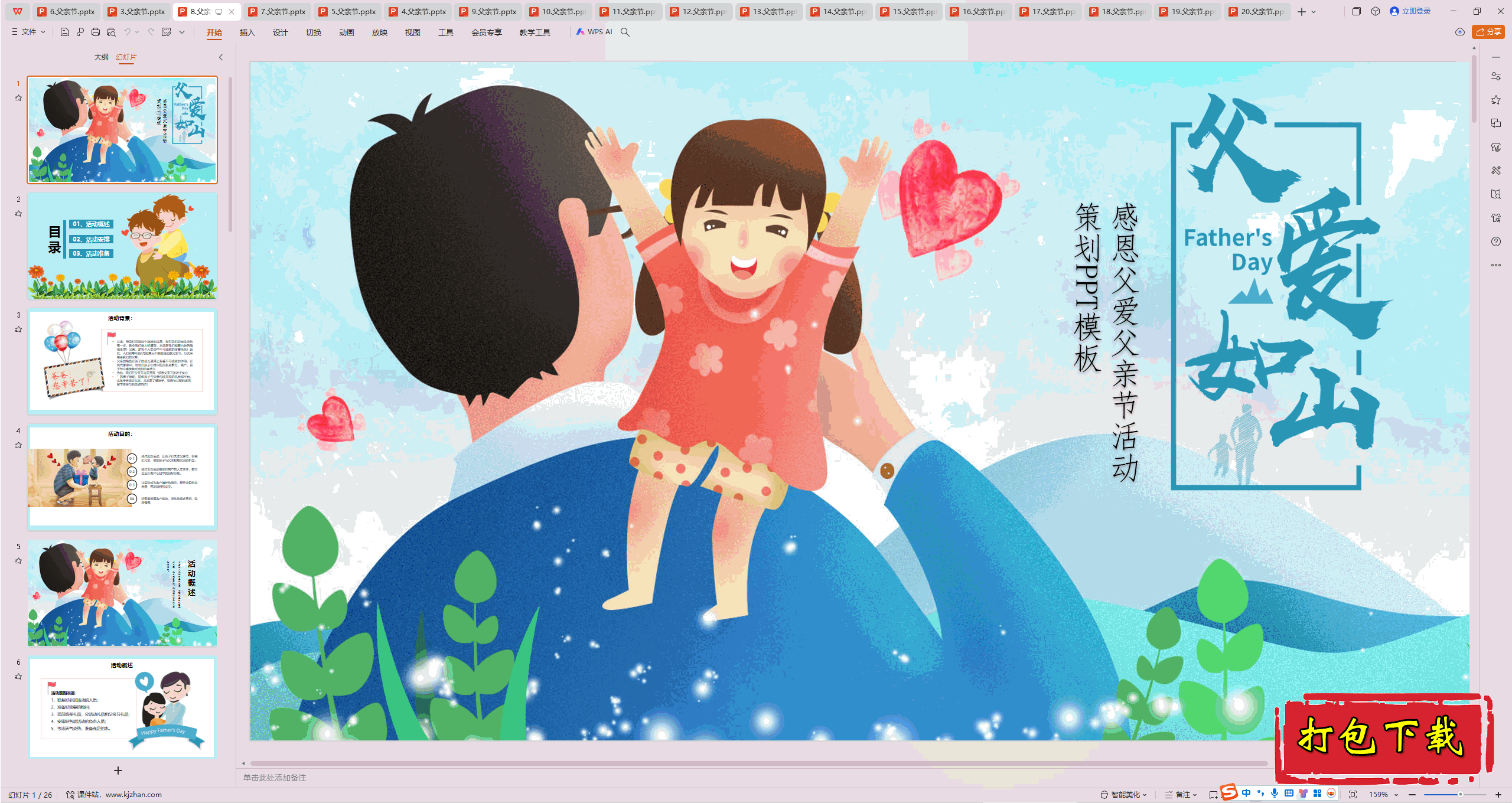This screenshot has width=1512, height=803.
Task: Collapse the right sidebar with the dash
Action: pos(1496,57)
